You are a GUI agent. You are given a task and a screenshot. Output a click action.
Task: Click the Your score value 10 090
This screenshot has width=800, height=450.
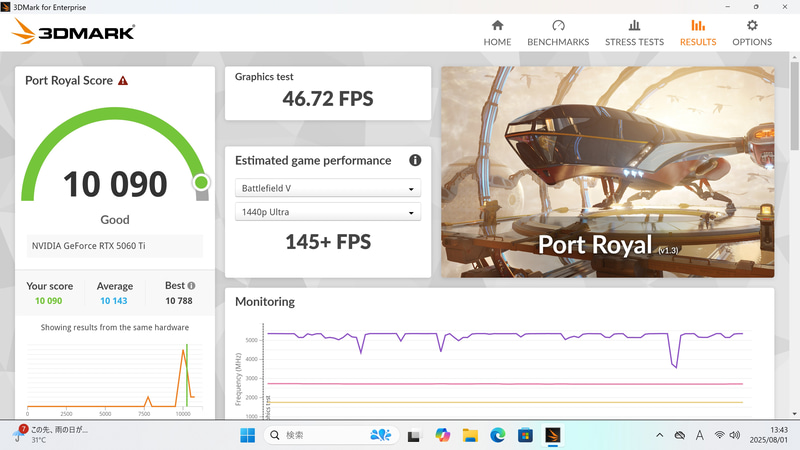click(x=48, y=301)
